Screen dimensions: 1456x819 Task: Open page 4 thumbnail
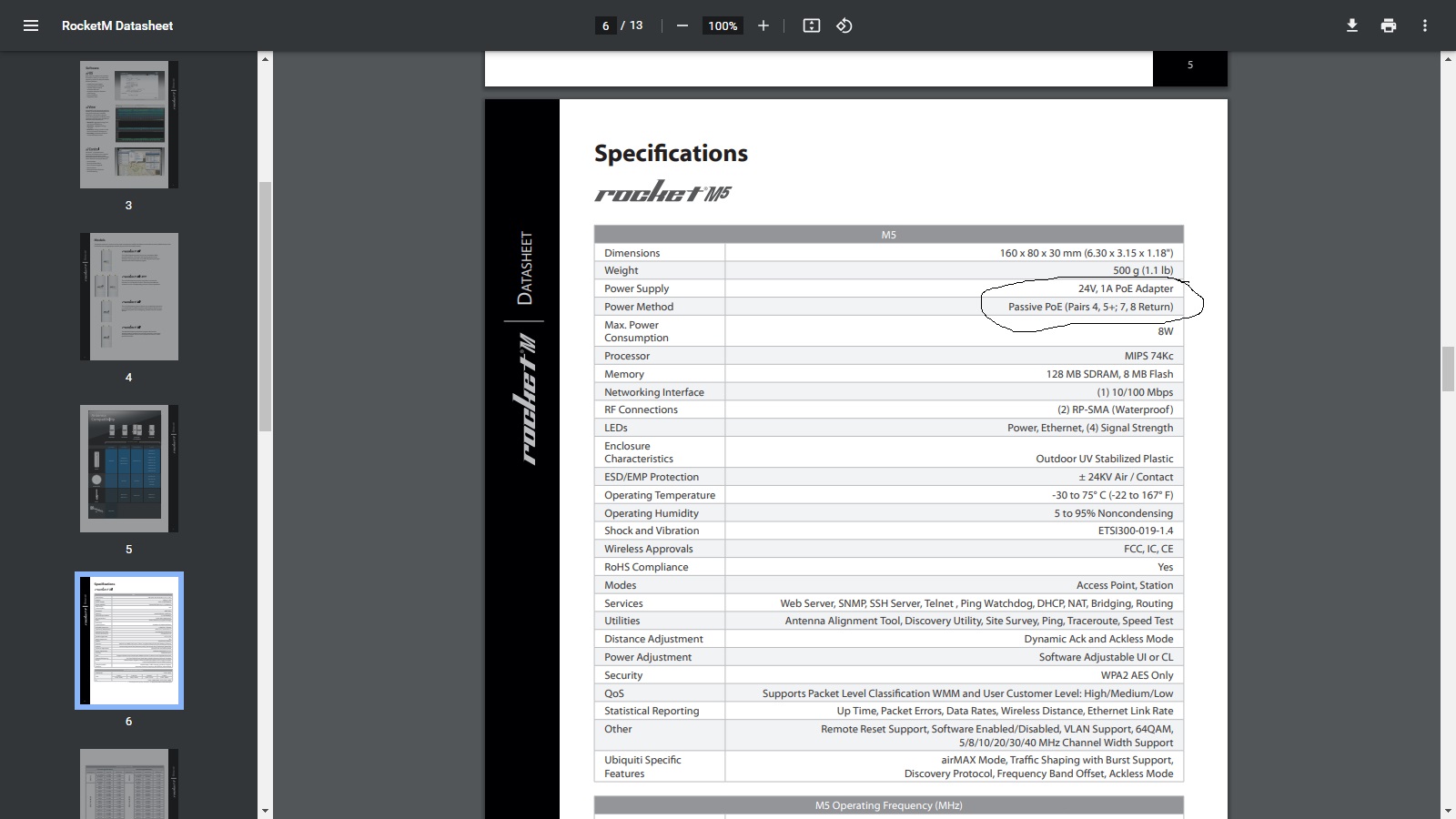(128, 297)
